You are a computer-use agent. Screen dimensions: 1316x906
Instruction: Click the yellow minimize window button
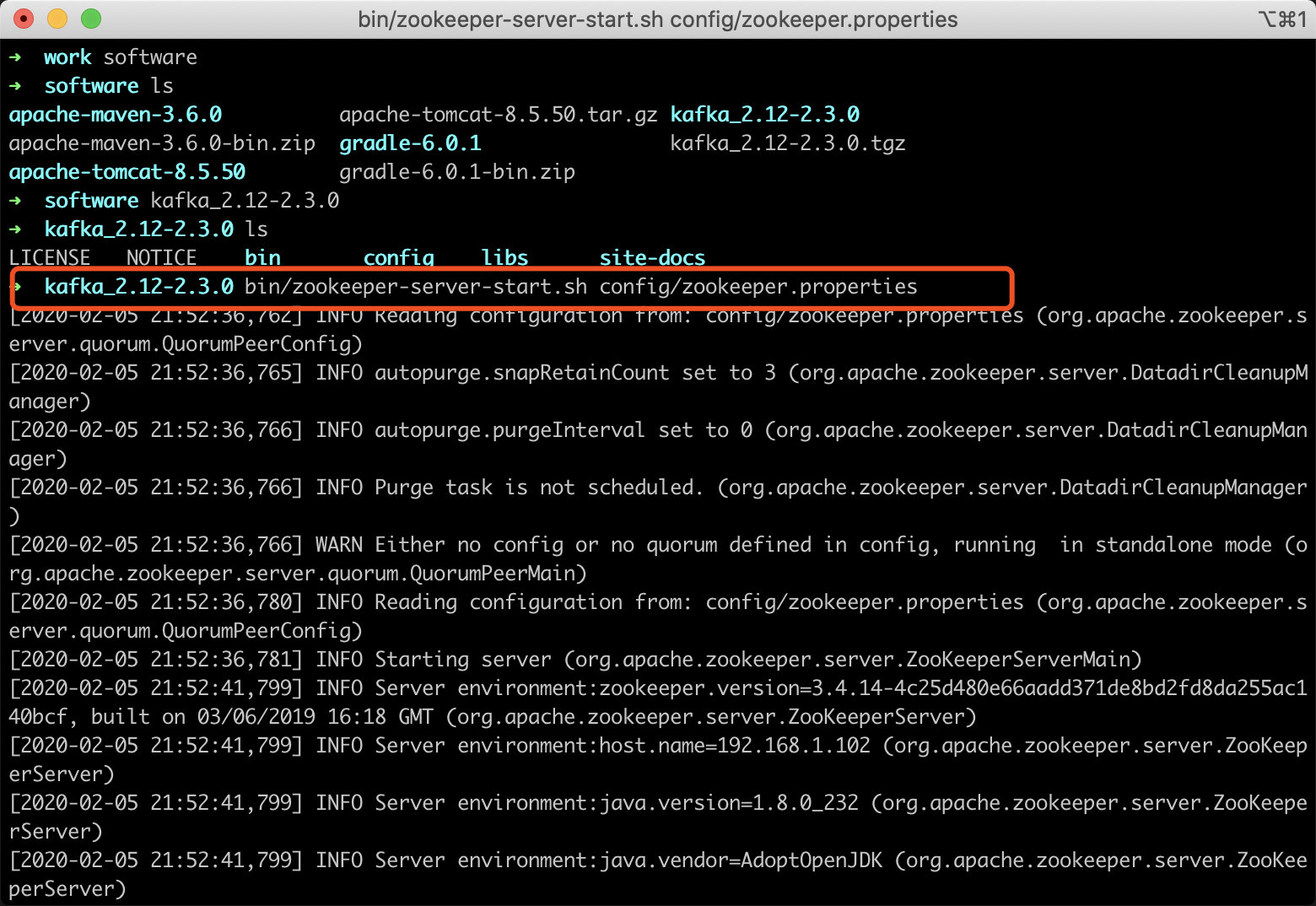tap(57, 19)
